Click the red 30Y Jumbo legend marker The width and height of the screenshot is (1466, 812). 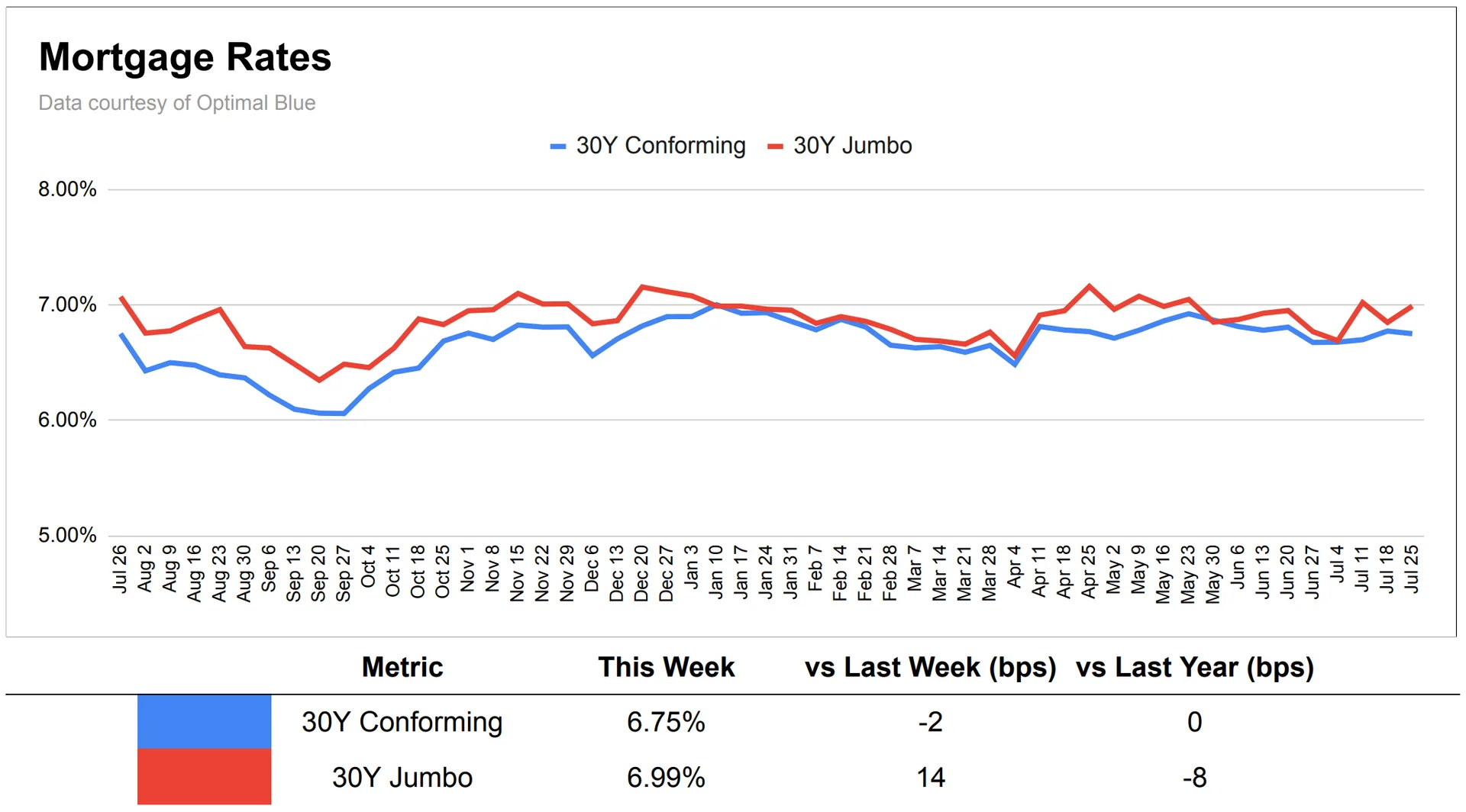[775, 147]
